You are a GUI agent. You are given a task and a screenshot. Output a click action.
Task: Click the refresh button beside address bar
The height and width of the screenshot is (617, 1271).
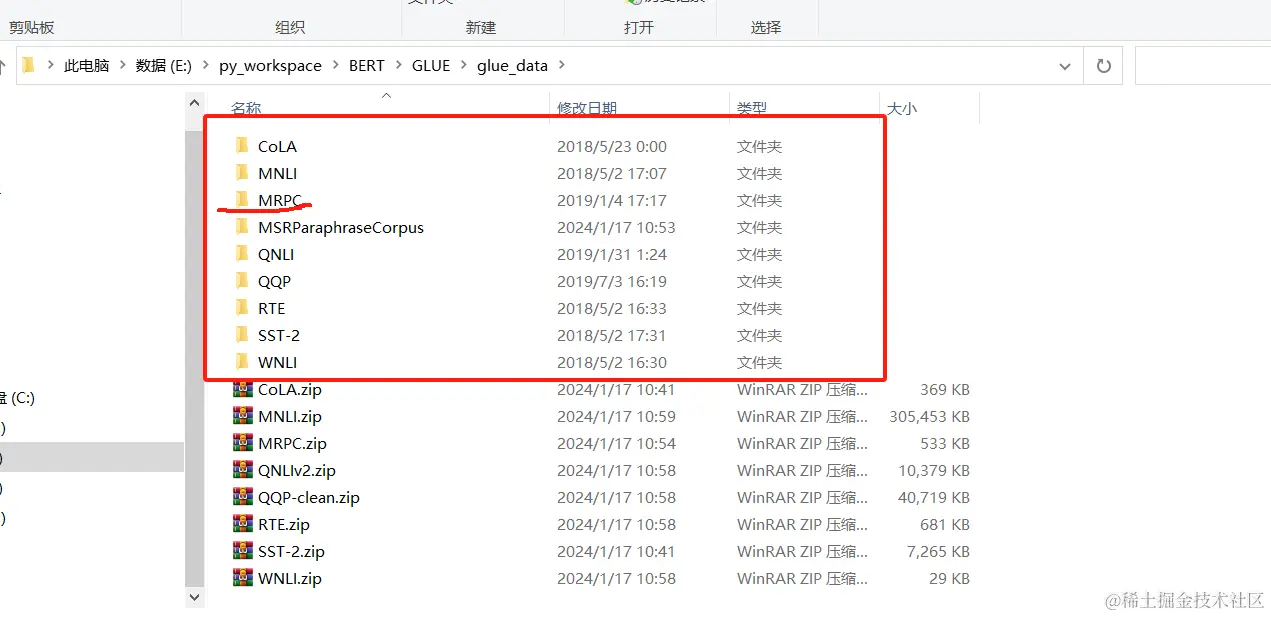coord(1104,65)
